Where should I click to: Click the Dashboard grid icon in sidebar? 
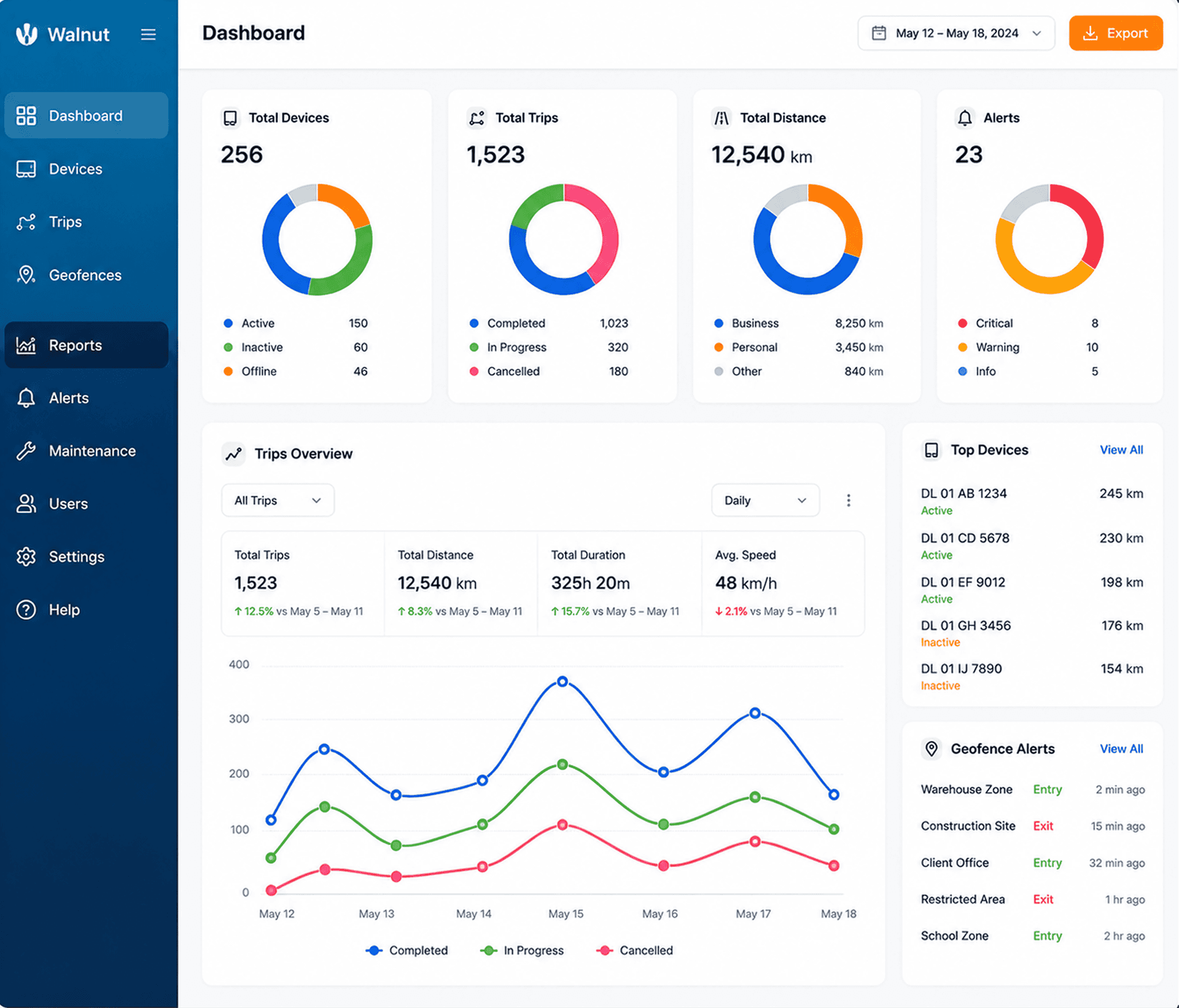(x=26, y=115)
